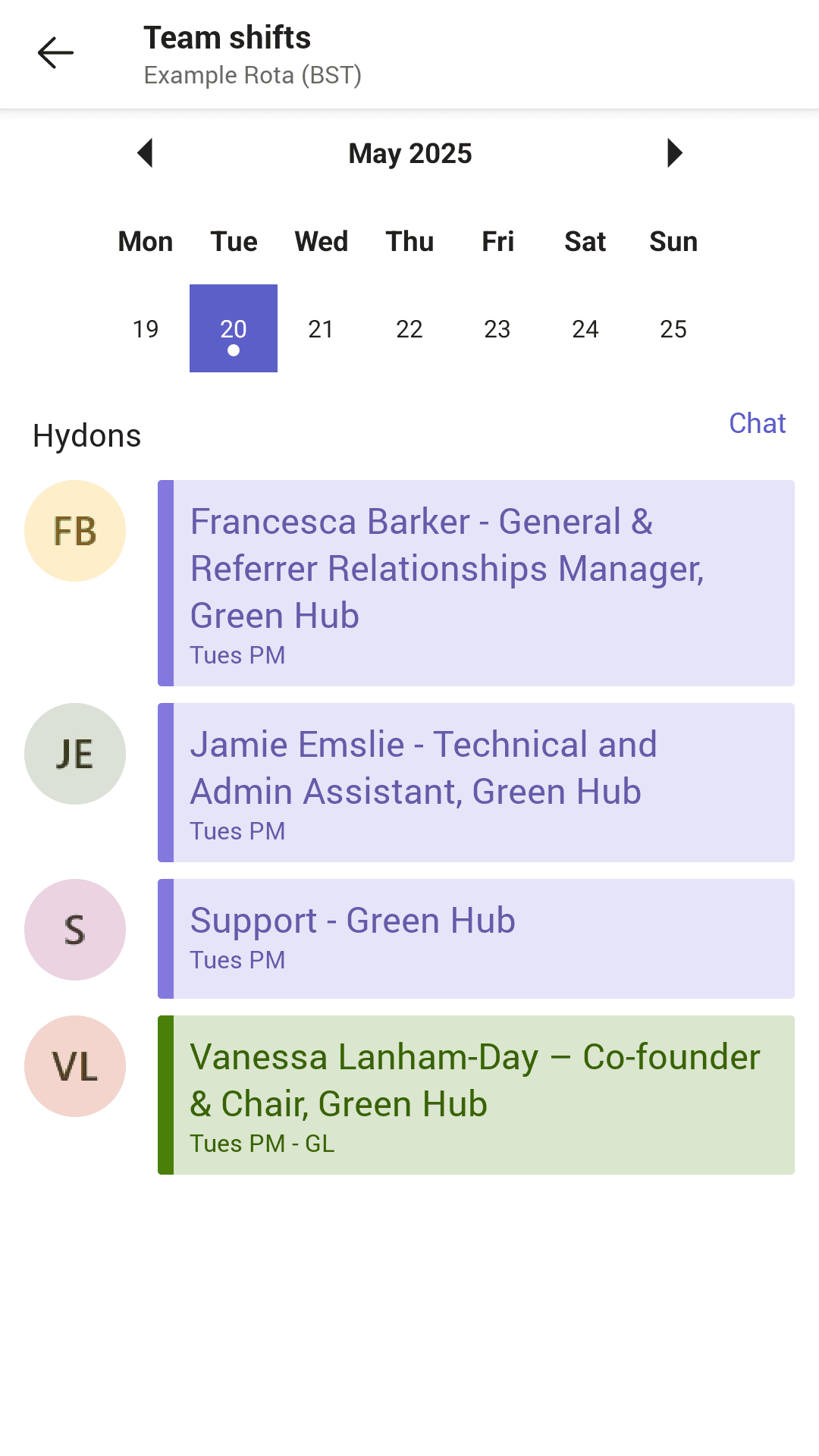819x1456 pixels.
Task: Tap the May 2025 month title
Action: tap(410, 153)
